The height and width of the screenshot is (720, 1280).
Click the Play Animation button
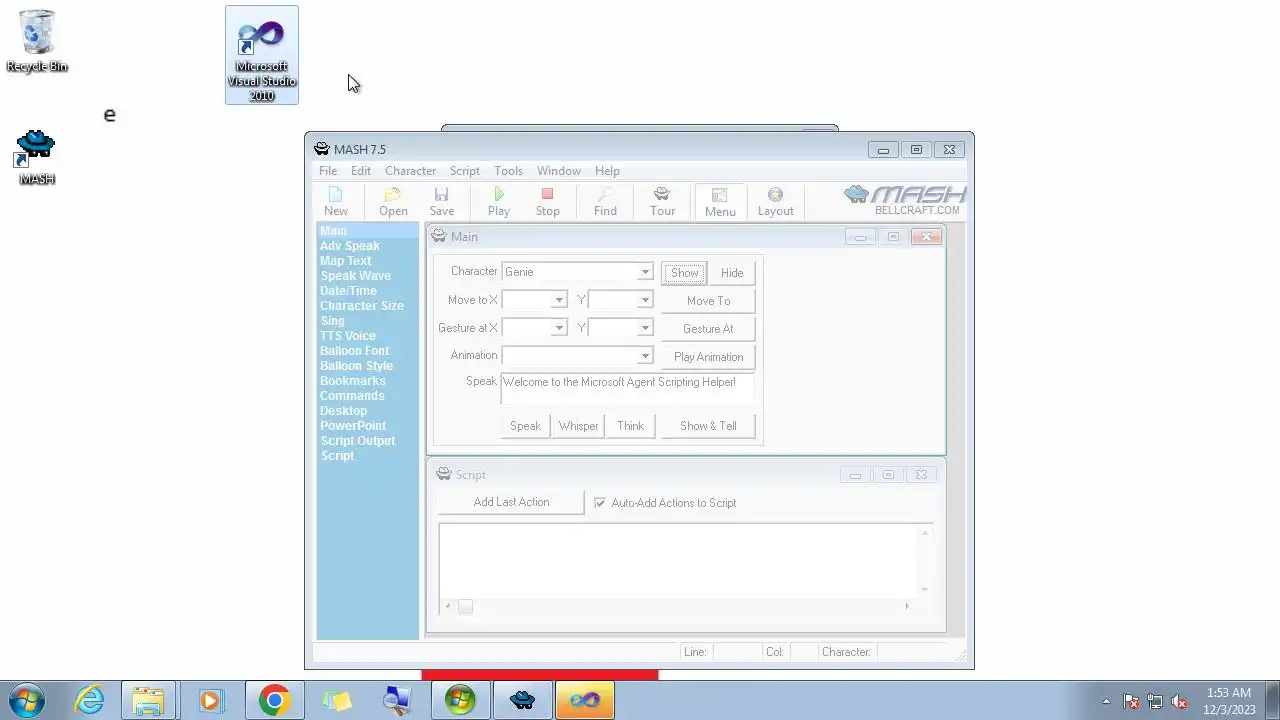(708, 357)
